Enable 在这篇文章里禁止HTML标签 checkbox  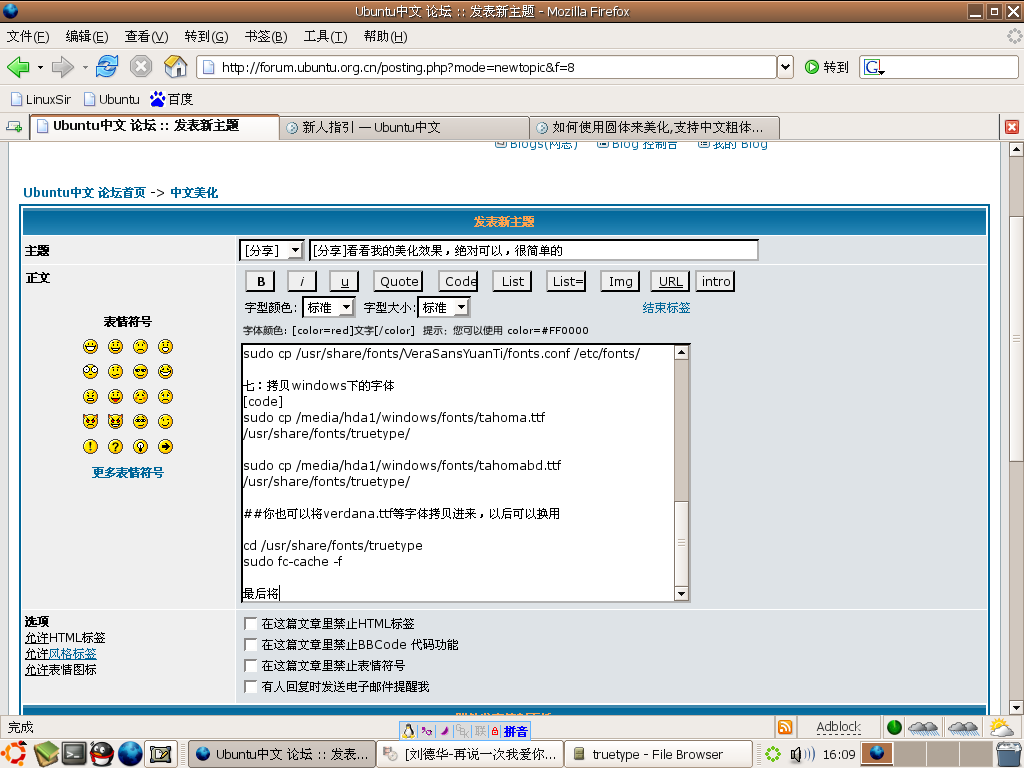coord(250,624)
